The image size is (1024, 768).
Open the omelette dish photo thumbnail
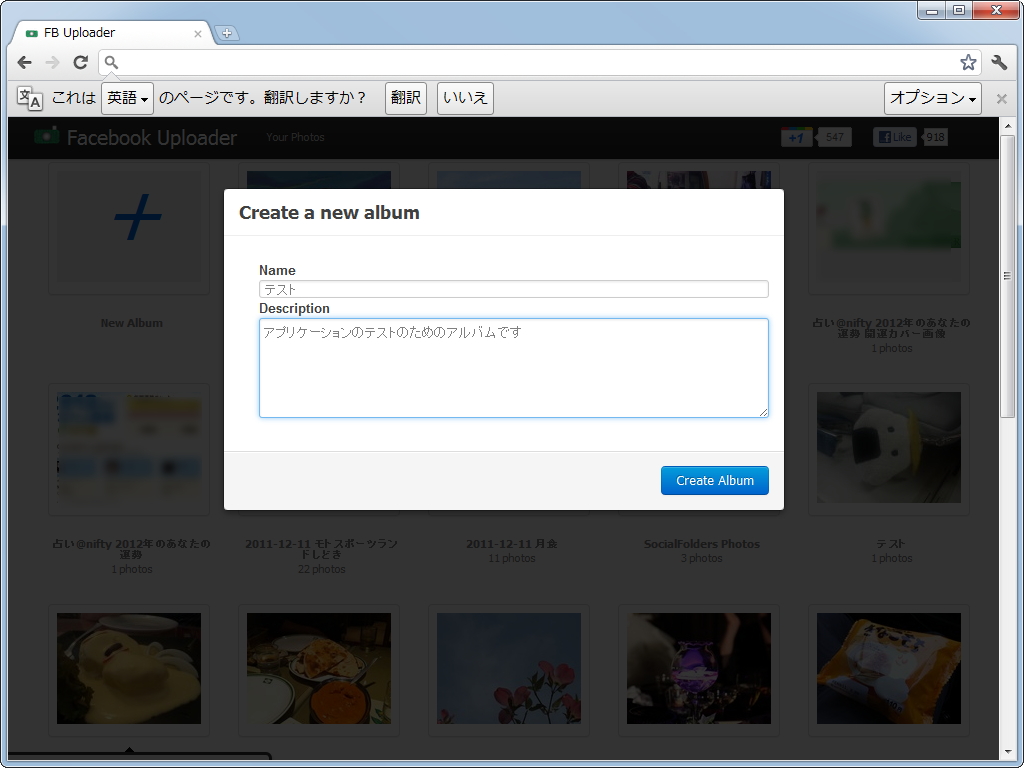129,668
